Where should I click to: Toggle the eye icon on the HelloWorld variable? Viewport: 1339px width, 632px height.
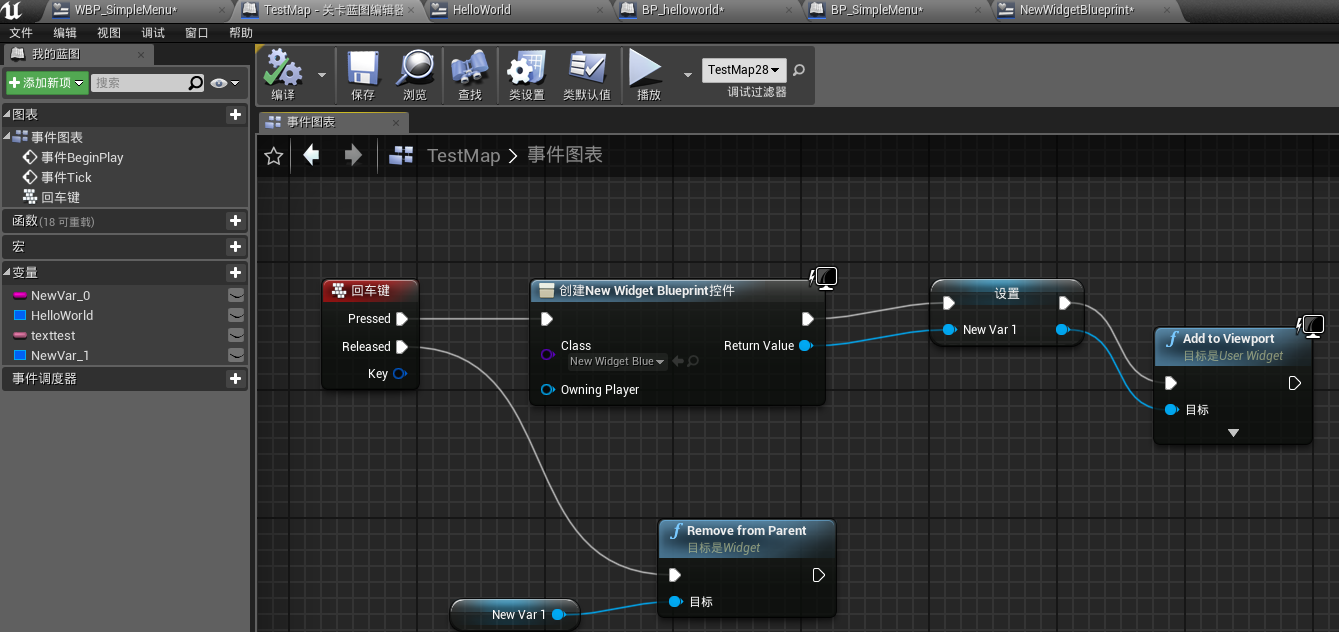tap(234, 314)
